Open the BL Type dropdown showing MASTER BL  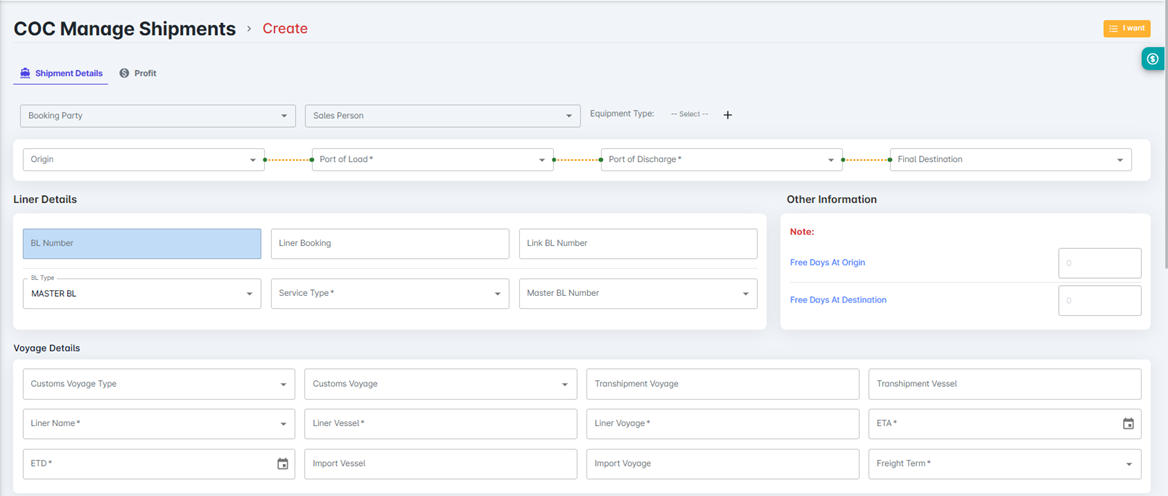pyautogui.click(x=141, y=294)
